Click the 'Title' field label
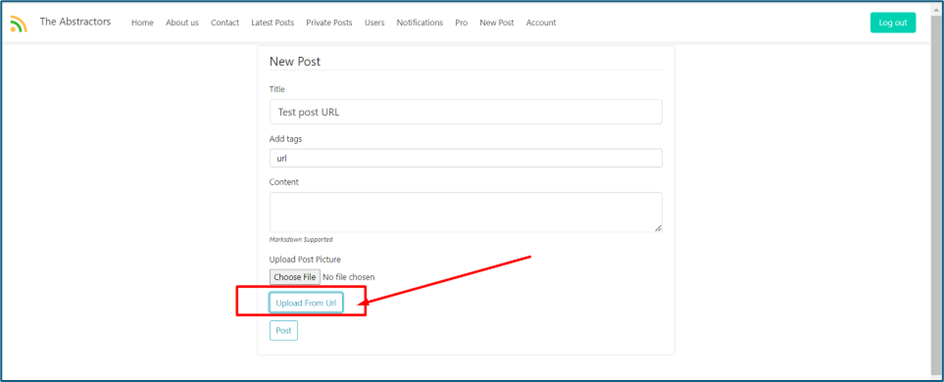944x382 pixels. click(x=277, y=89)
